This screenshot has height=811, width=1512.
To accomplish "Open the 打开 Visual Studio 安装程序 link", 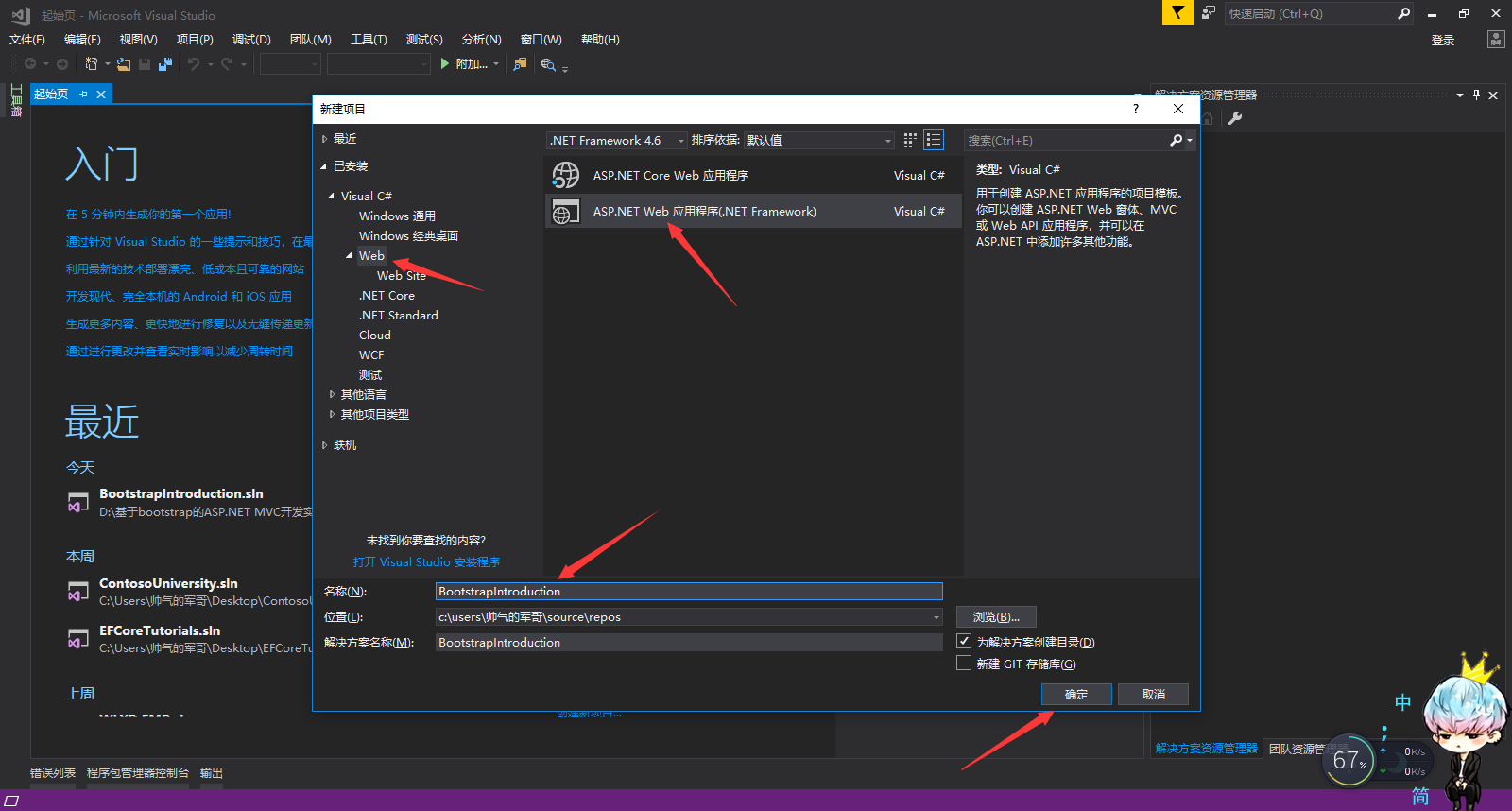I will point(426,561).
